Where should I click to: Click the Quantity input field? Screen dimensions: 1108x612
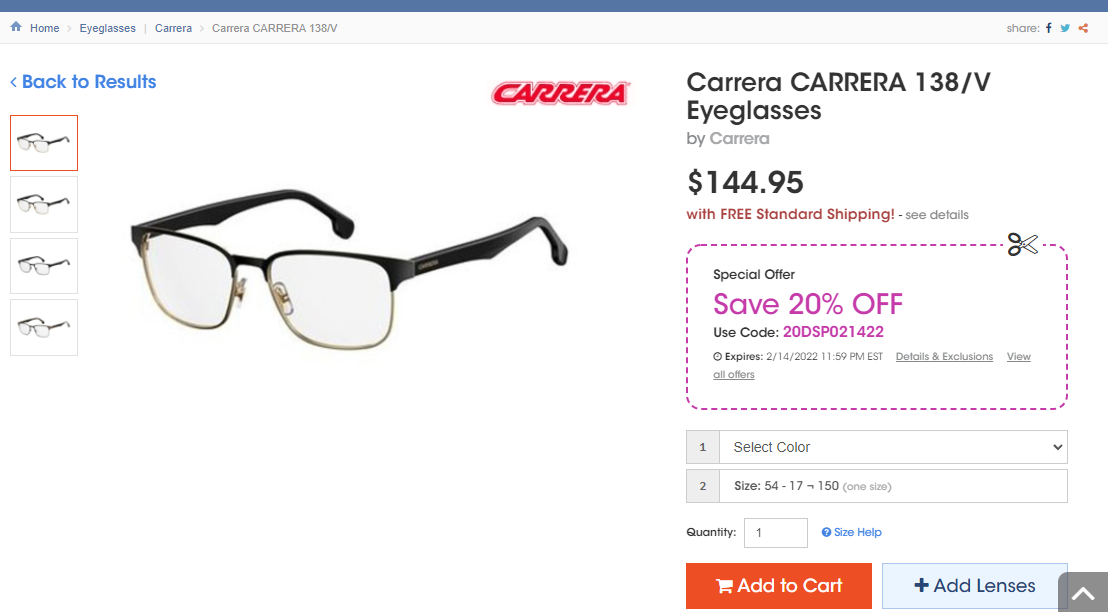pyautogui.click(x=775, y=533)
